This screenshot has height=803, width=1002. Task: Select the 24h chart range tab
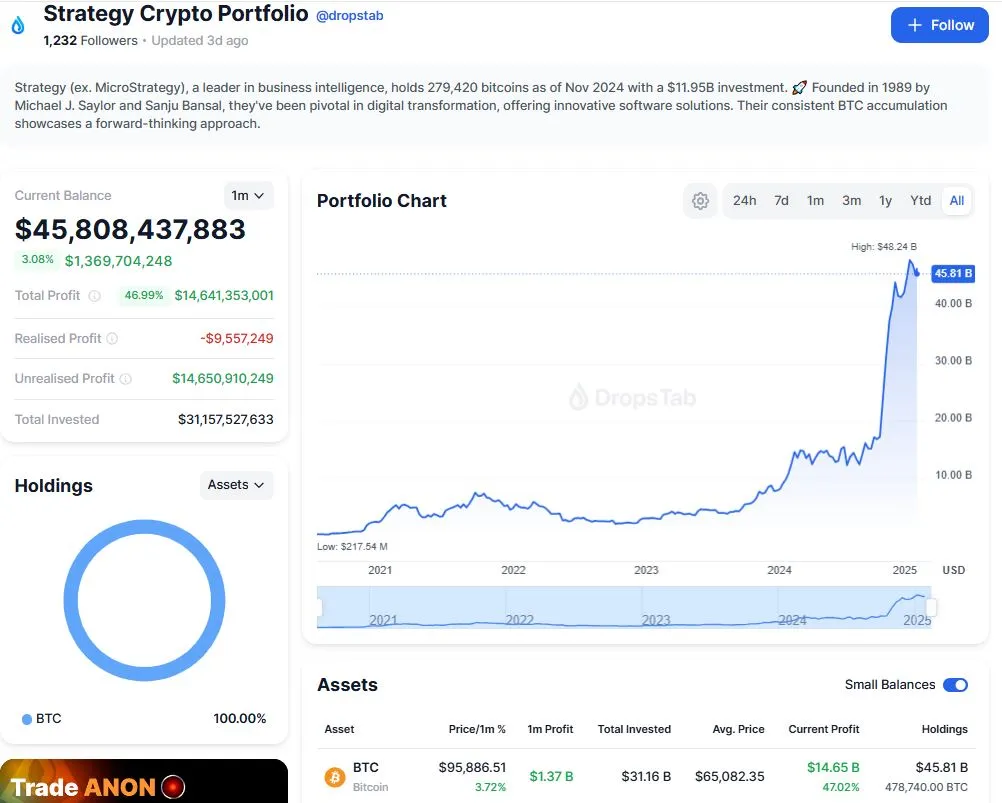tap(744, 201)
